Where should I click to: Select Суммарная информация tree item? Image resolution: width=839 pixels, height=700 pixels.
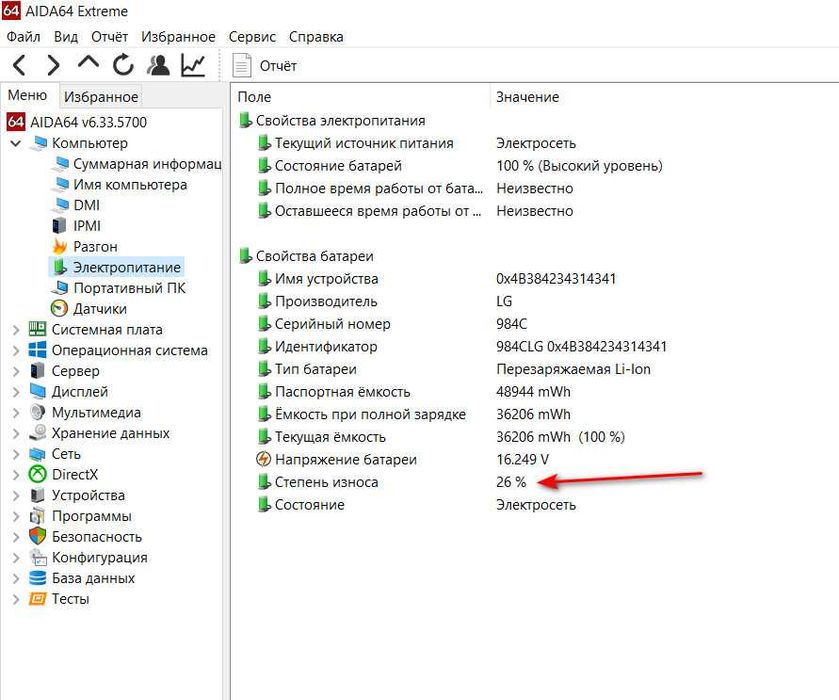[146, 164]
